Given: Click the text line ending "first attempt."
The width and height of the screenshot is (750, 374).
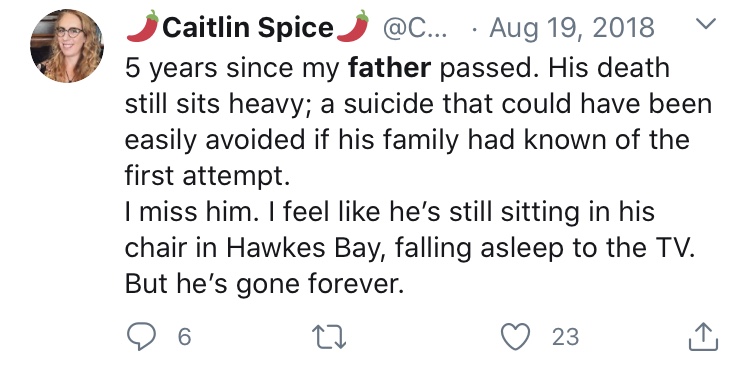Looking at the screenshot, I should point(208,176).
